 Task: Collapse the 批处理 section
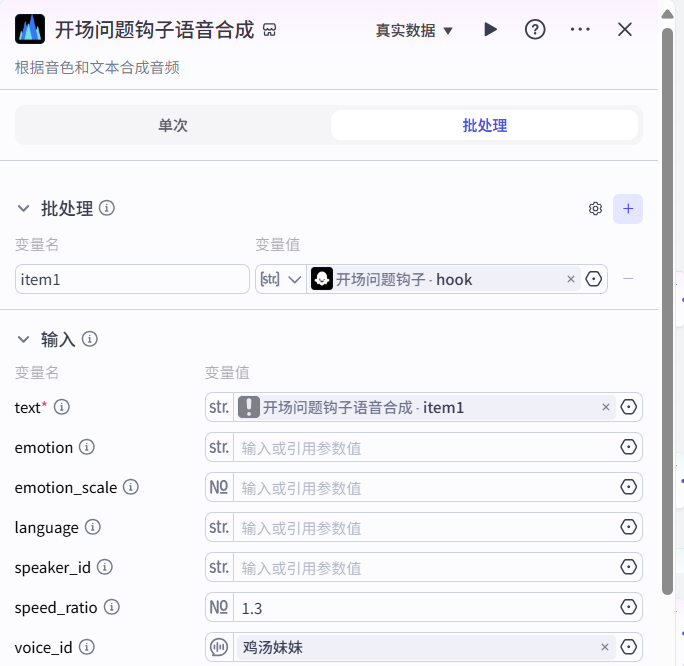click(23, 208)
